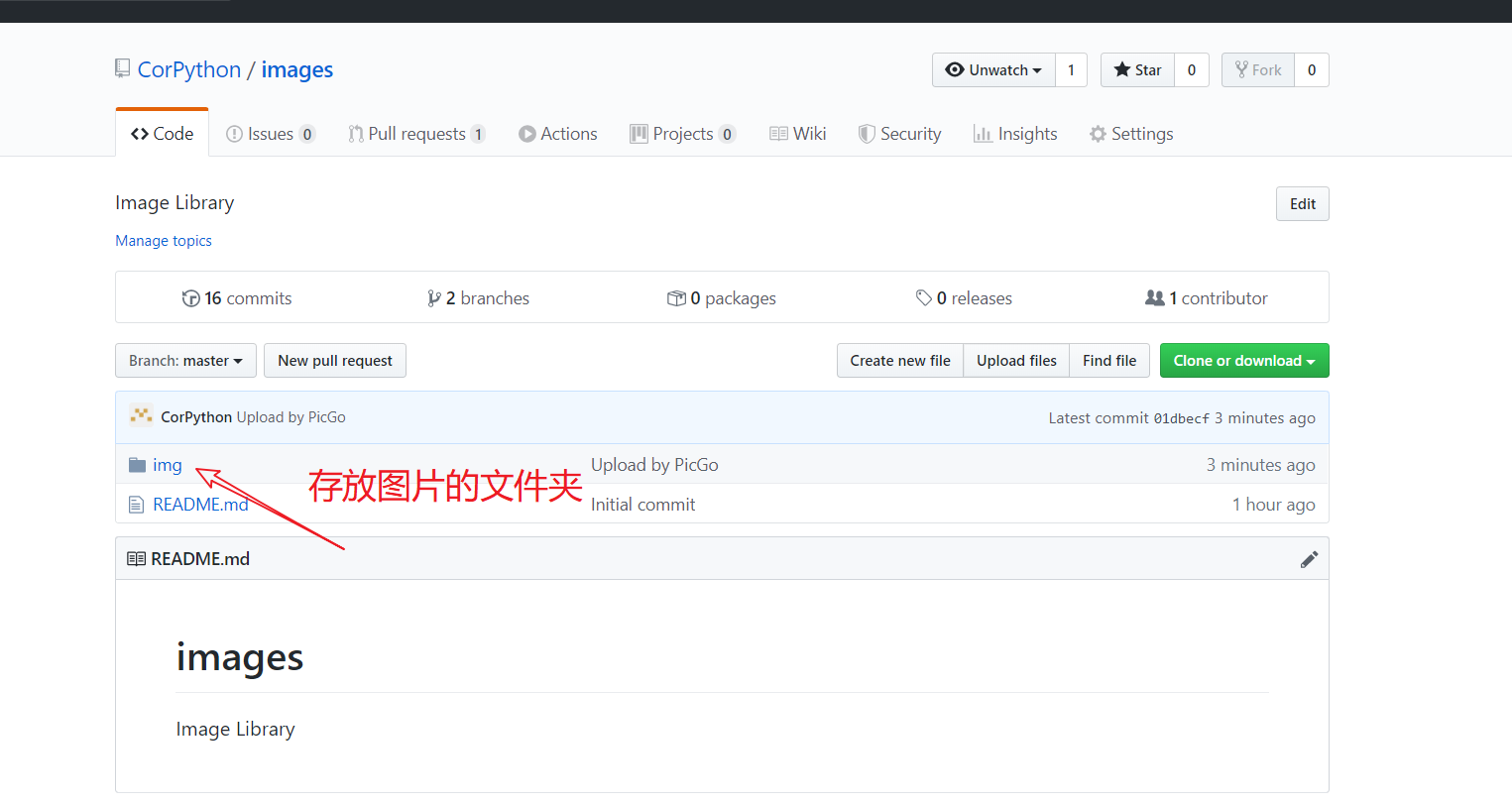Click the watchers count 1
Image resolution: width=1512 pixels, height=804 pixels.
(1071, 70)
